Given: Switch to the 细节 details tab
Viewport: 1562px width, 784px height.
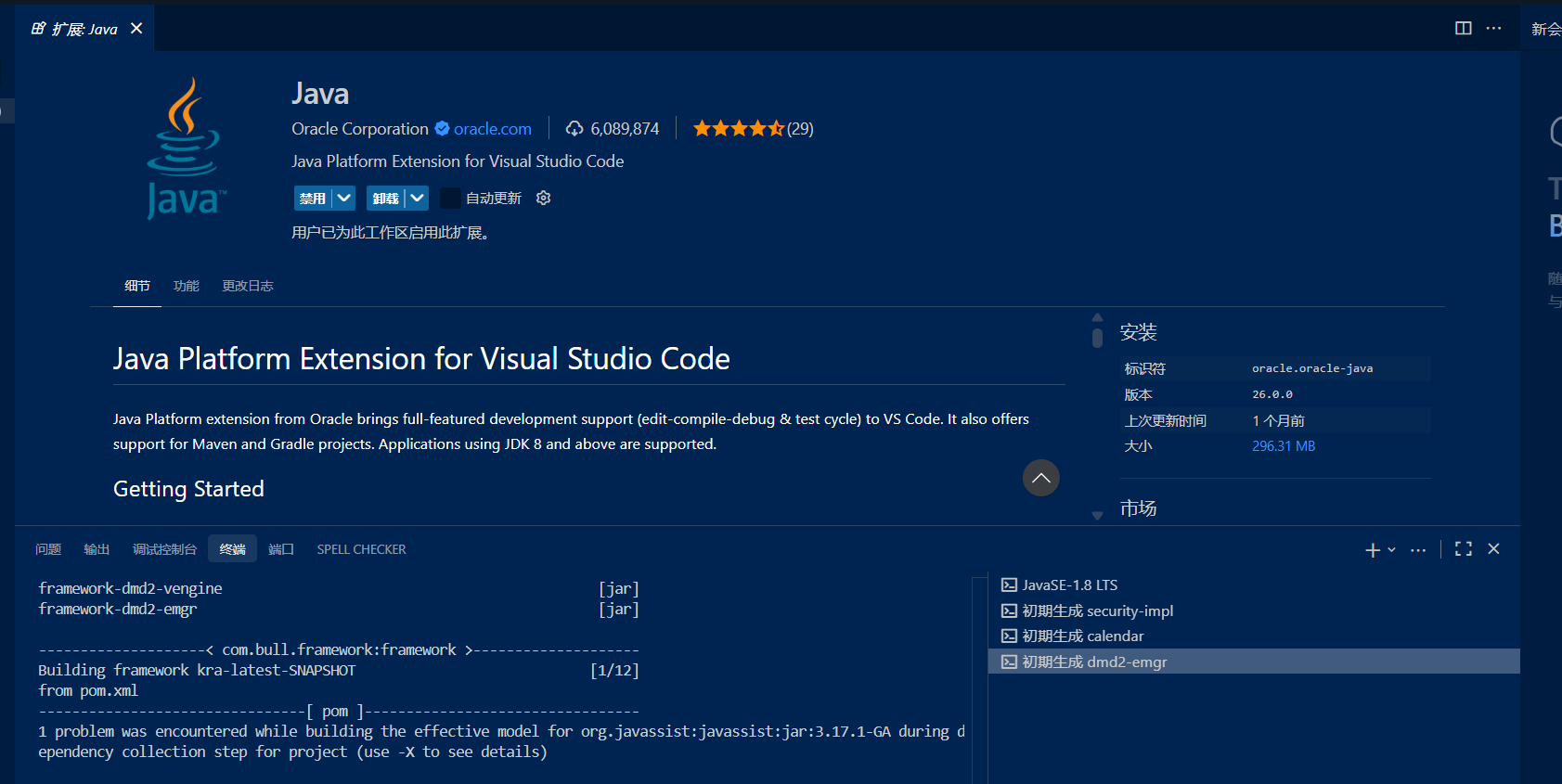Looking at the screenshot, I should (137, 286).
